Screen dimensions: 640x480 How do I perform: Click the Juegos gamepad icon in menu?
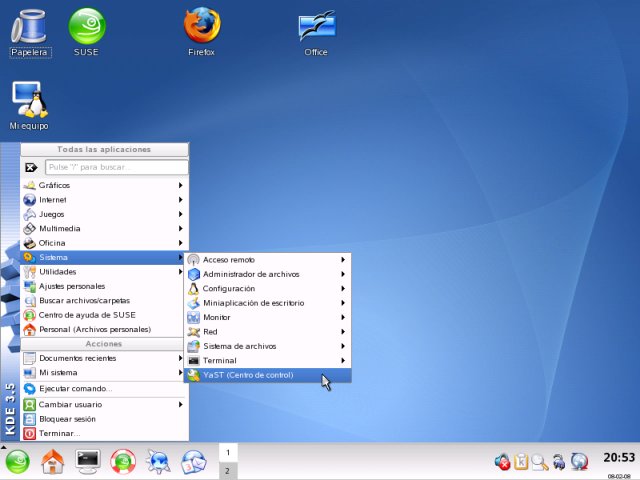29,214
